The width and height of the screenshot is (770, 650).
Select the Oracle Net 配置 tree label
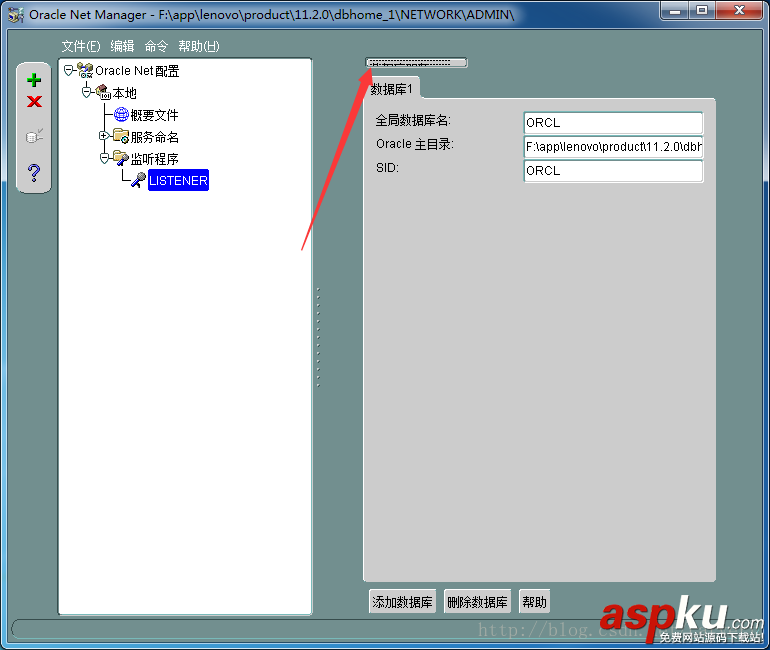click(137, 71)
